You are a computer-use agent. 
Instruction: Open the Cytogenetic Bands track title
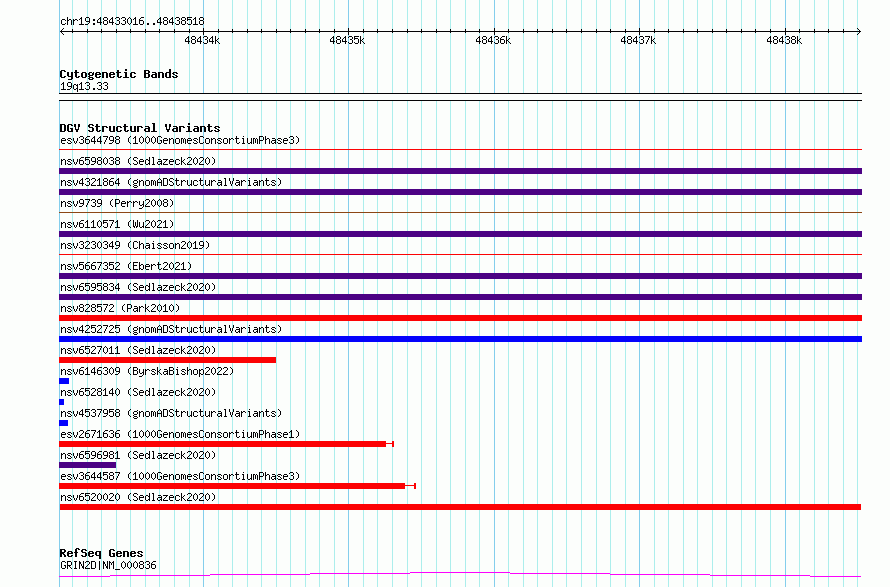pyautogui.click(x=119, y=74)
